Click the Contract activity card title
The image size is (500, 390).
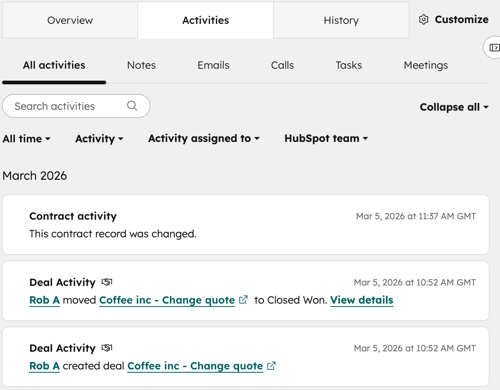[73, 216]
